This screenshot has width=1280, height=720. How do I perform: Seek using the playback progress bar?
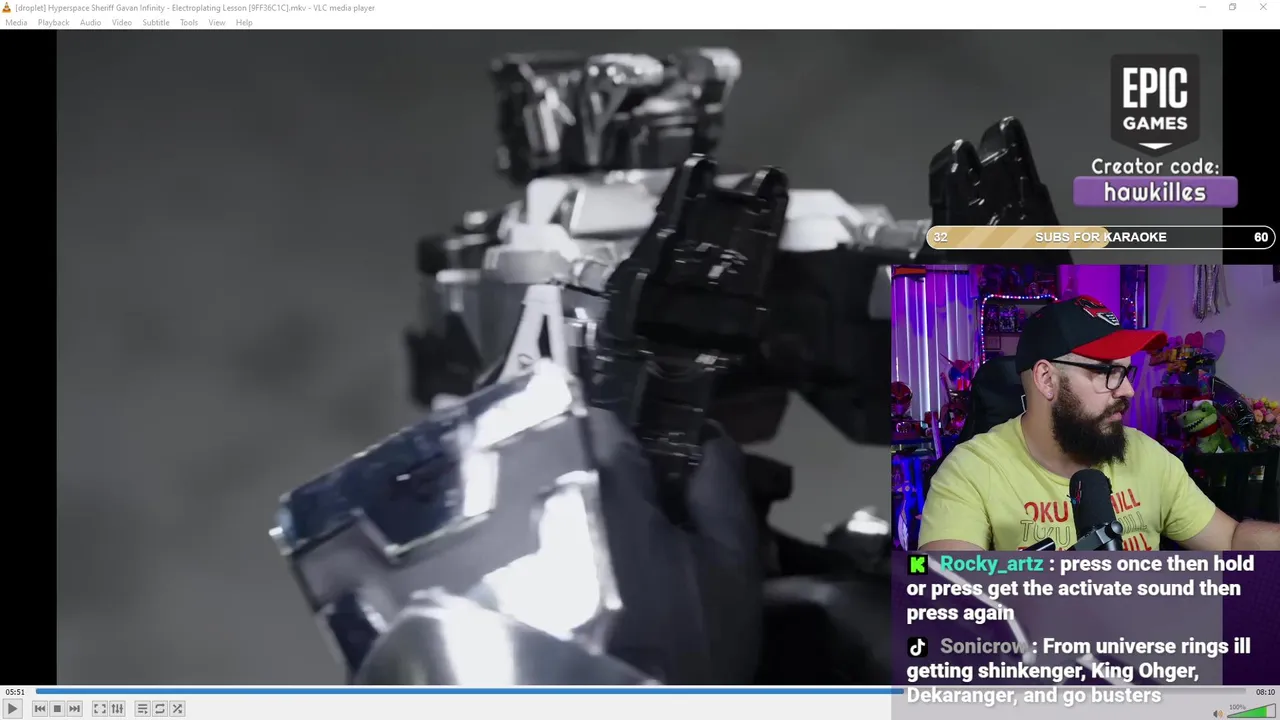[x=640, y=691]
